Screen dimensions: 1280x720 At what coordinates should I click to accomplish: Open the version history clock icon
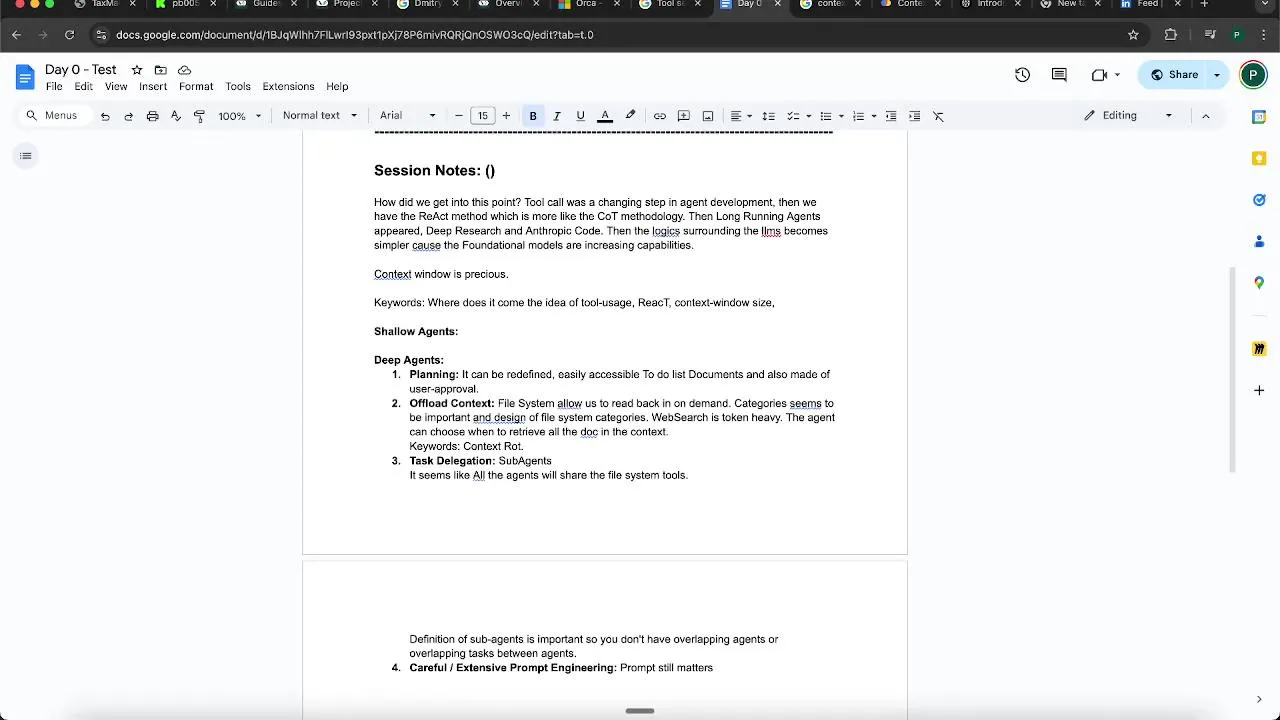[1022, 75]
